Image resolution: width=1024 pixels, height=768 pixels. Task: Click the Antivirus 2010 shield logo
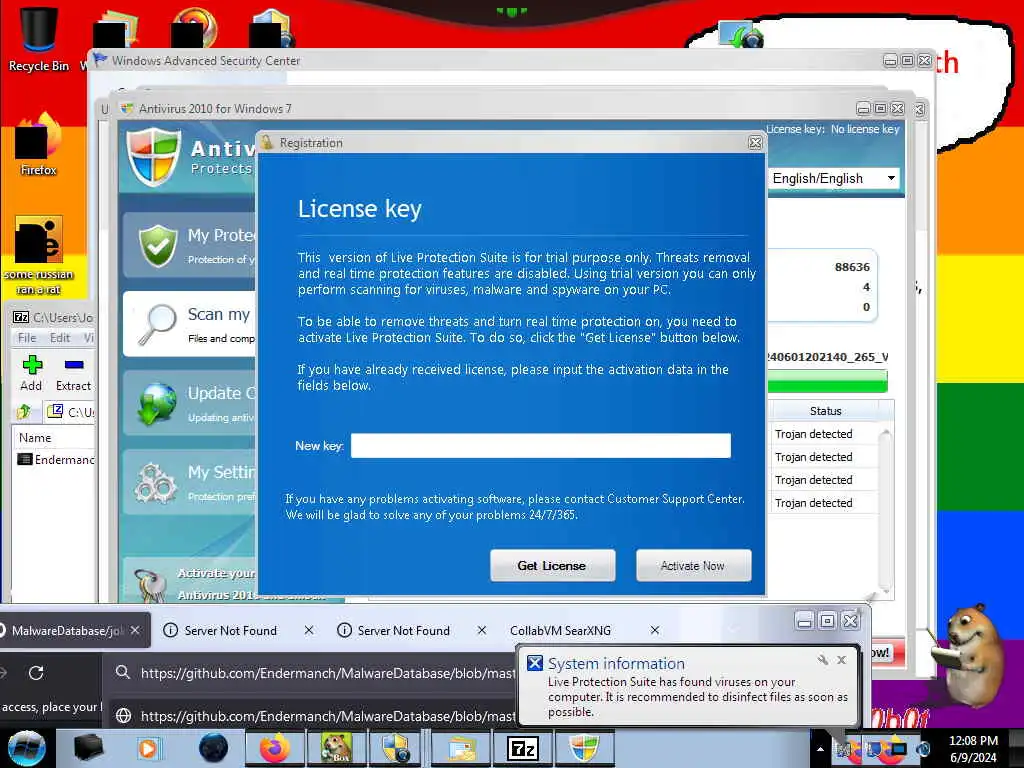tap(154, 157)
